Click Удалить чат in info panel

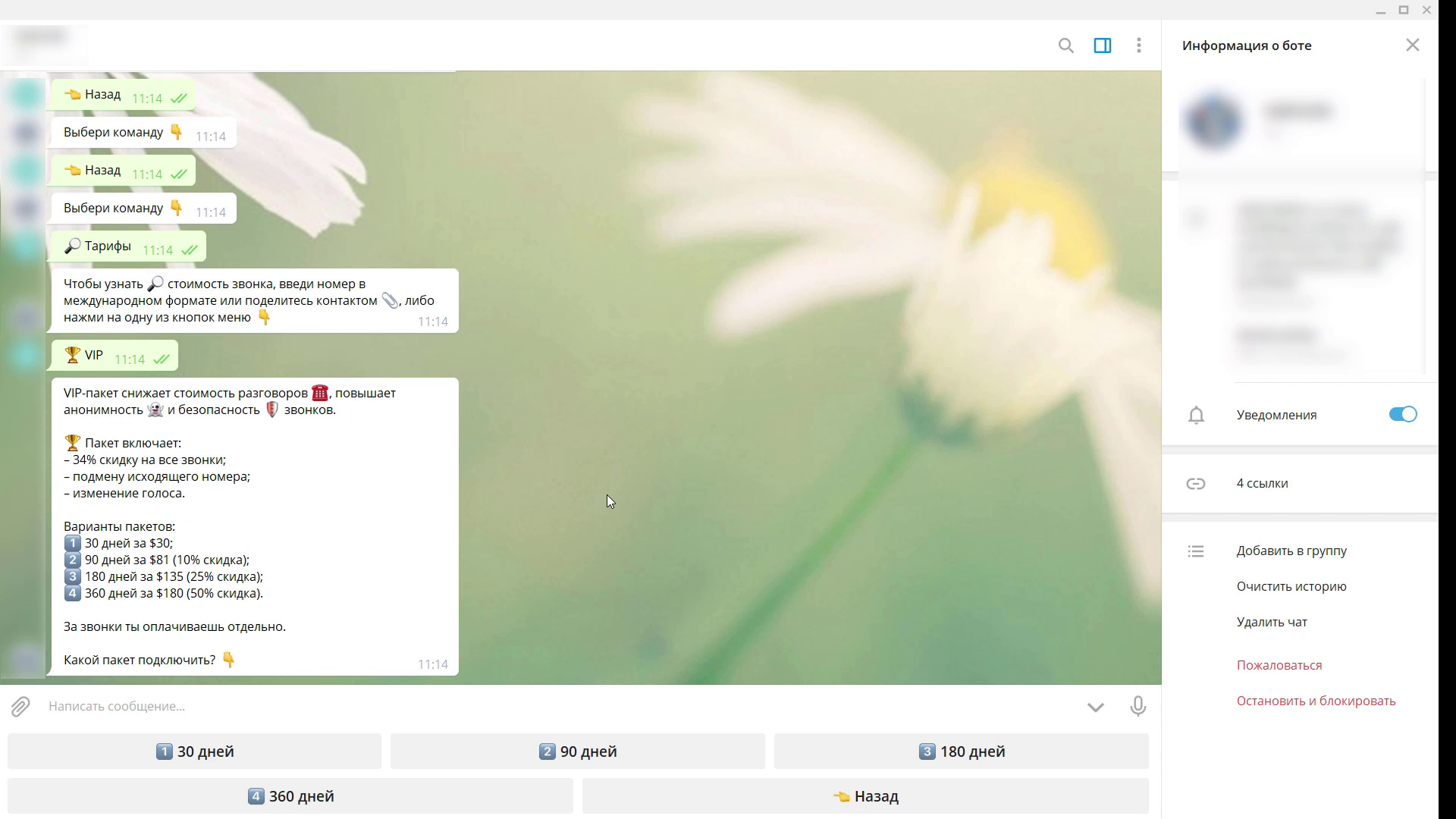1272,623
